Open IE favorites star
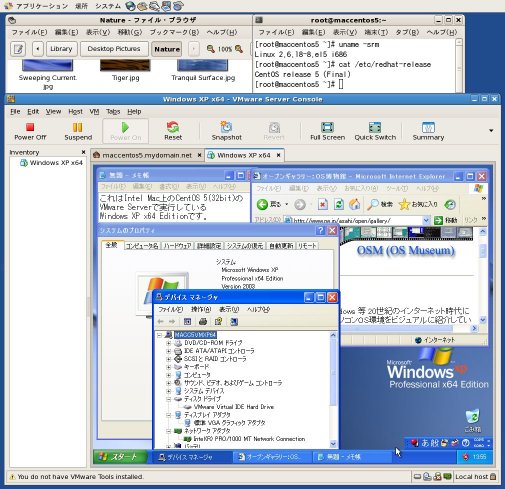The image size is (505, 489). point(404,204)
